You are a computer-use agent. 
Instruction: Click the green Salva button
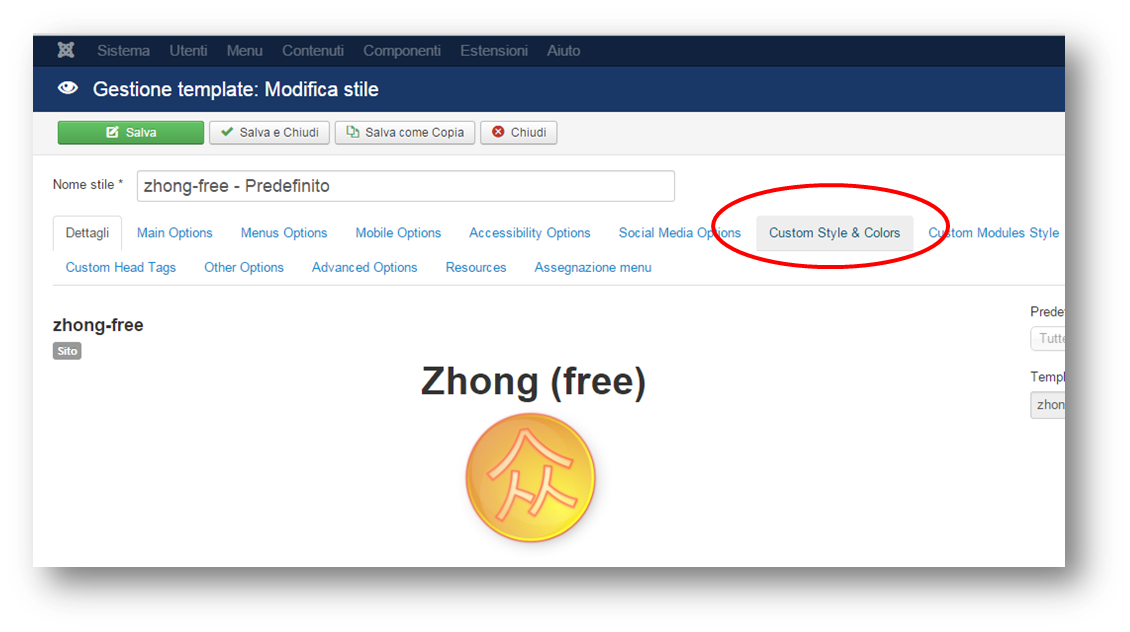point(130,133)
